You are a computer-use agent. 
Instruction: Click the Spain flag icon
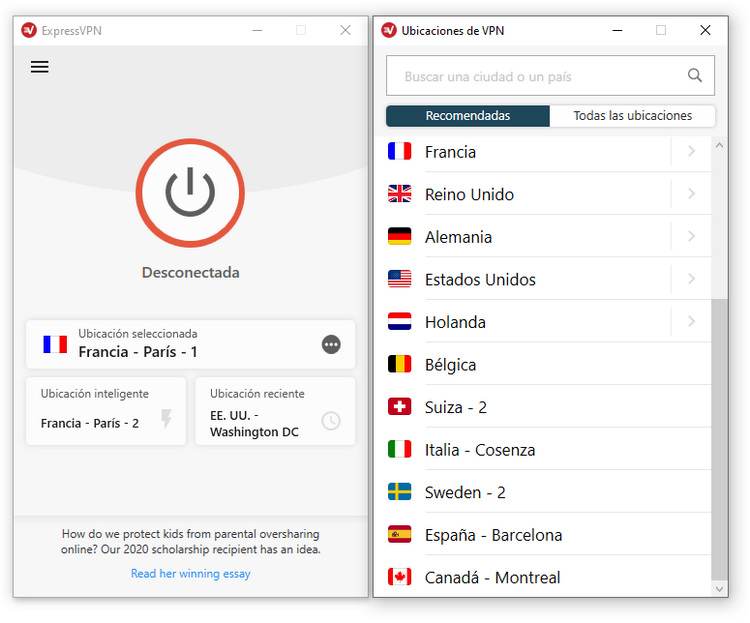(399, 534)
